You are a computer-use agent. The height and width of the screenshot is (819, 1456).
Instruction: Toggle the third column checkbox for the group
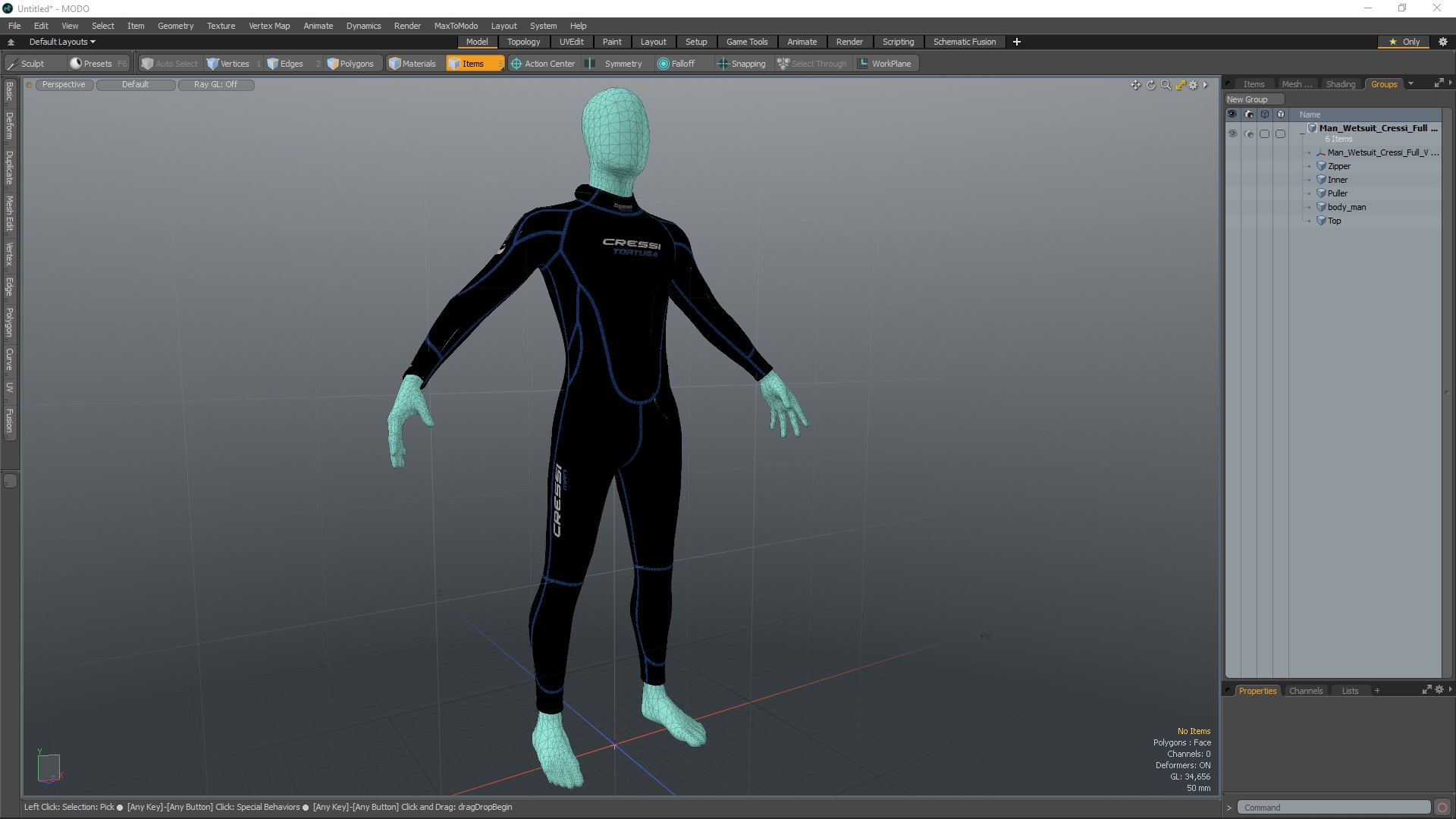click(1264, 133)
